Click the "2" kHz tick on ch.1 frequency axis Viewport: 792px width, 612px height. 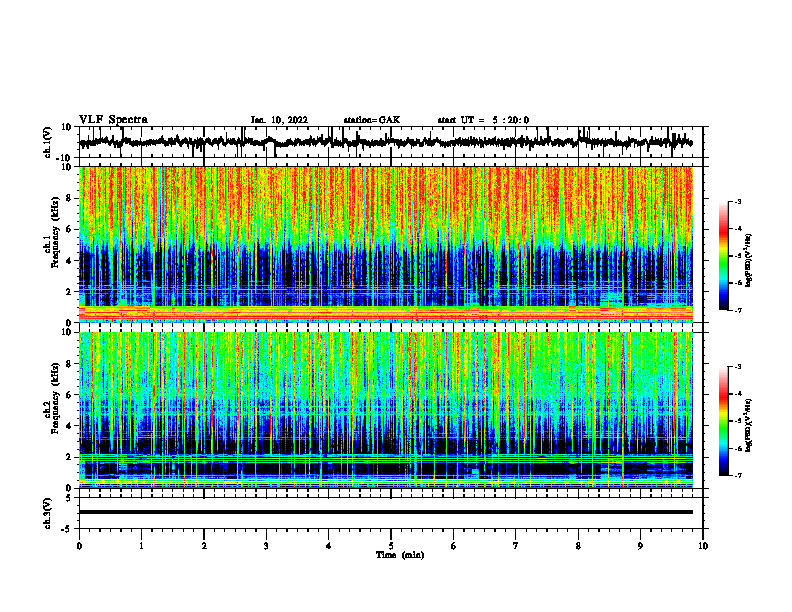[69, 292]
